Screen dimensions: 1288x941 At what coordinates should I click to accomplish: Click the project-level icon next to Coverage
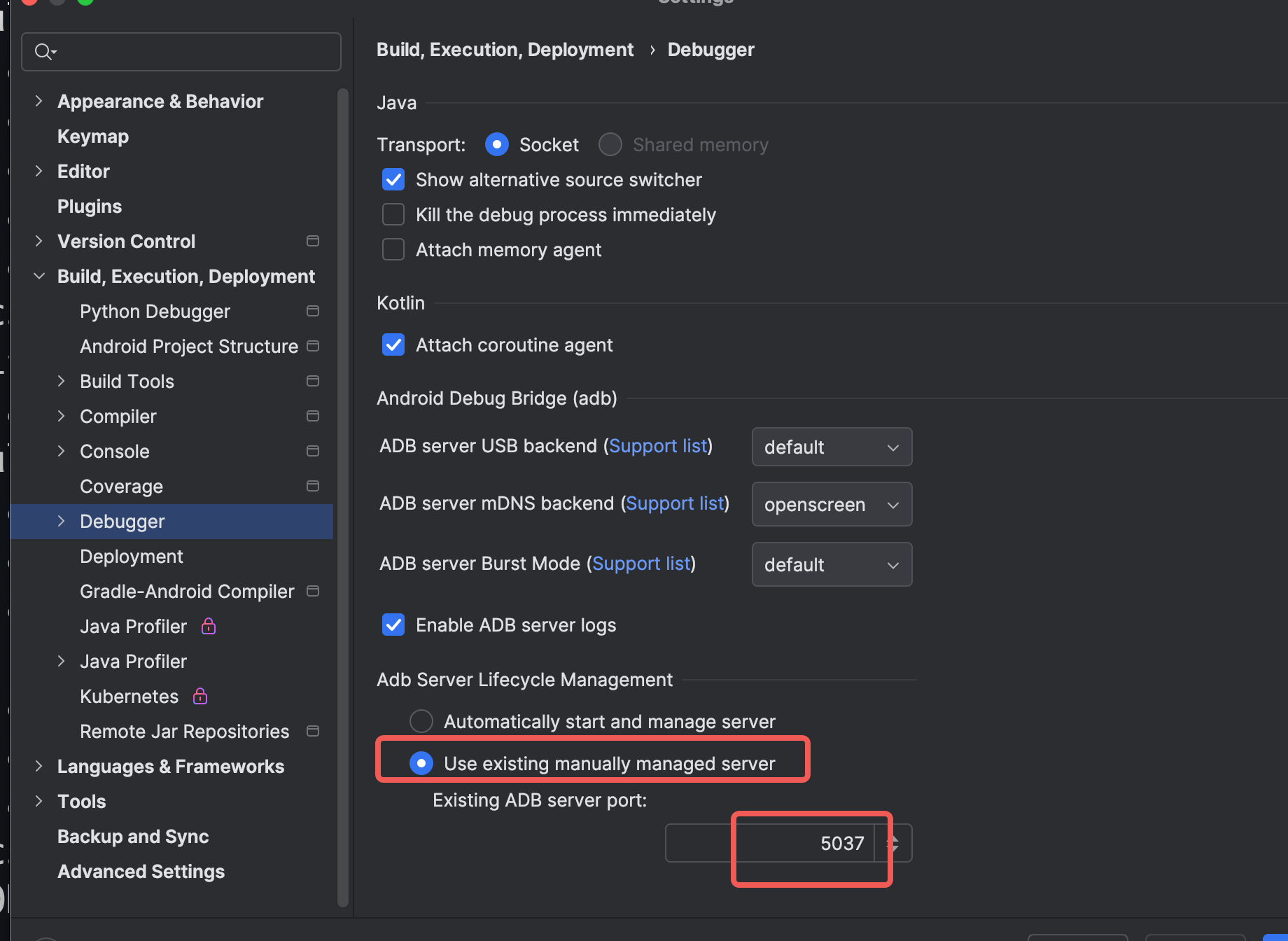pos(313,487)
